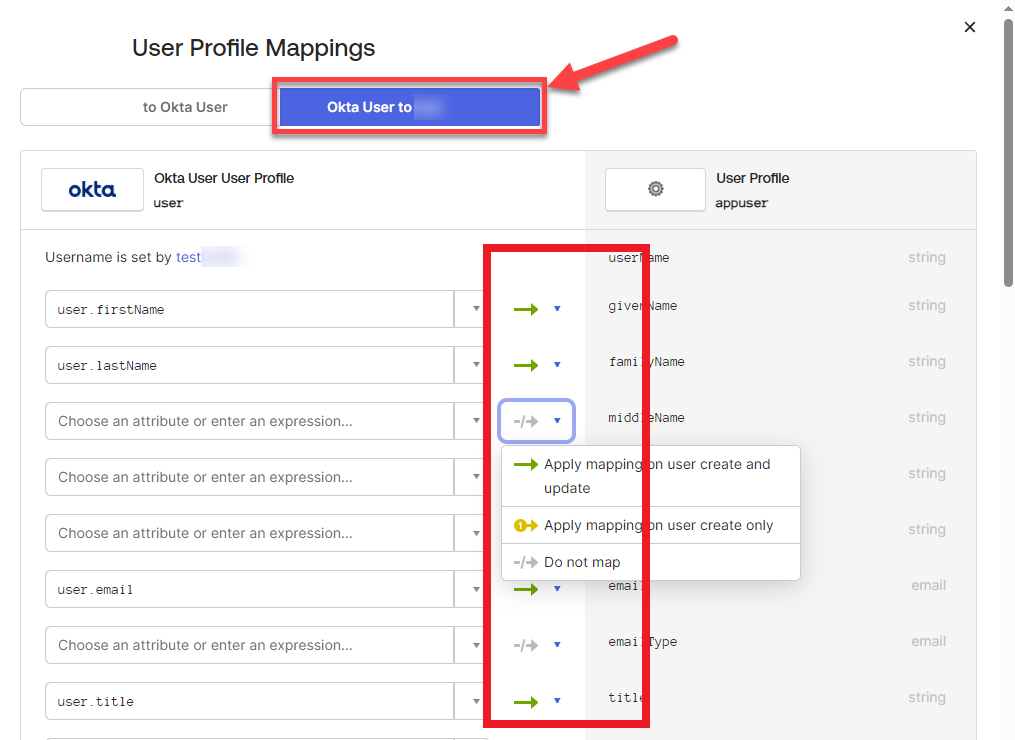Click the 'emailType' attribute label
Viewport: 1015px width, 740px height.
pyautogui.click(x=642, y=642)
